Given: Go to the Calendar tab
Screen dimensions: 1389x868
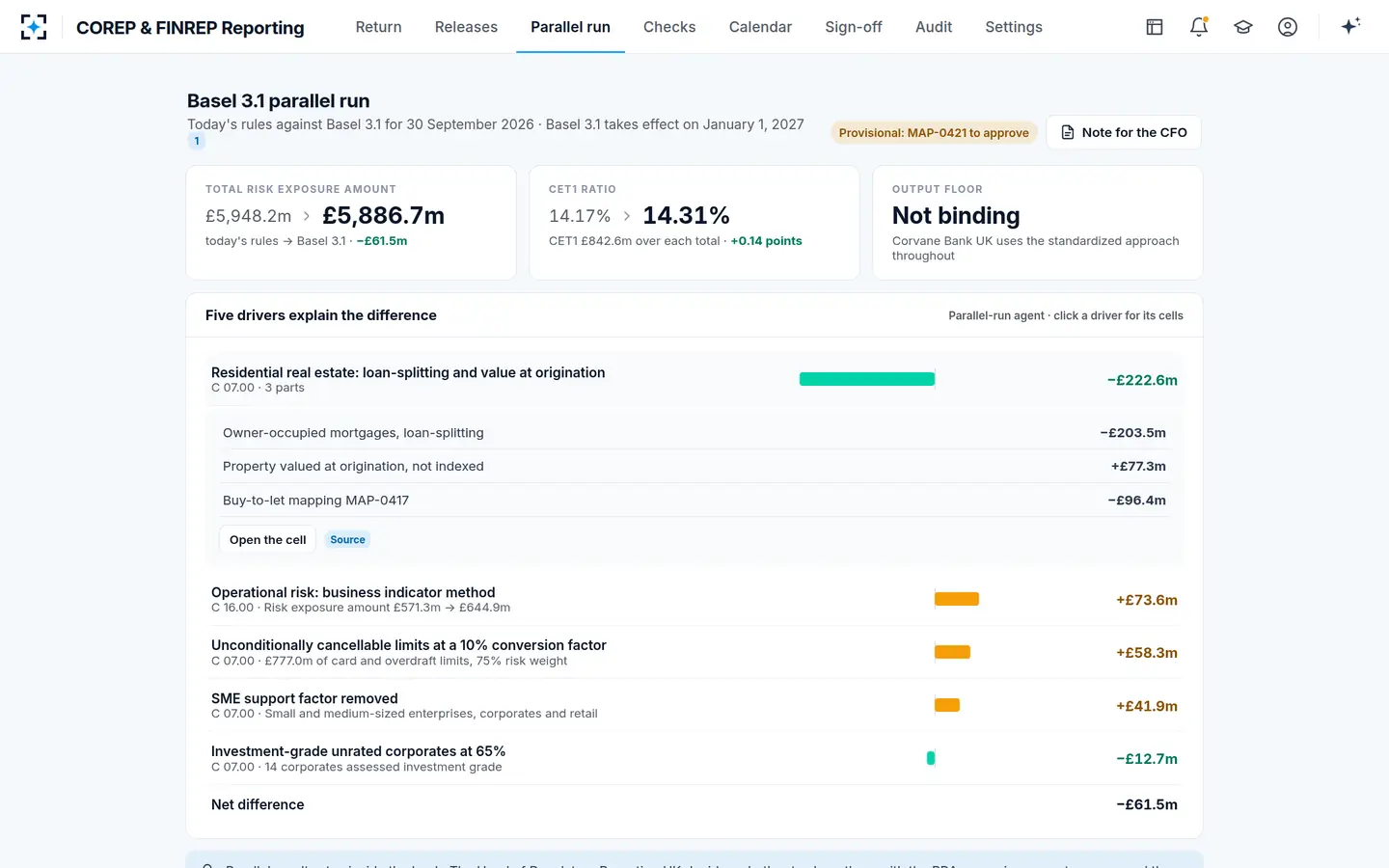Looking at the screenshot, I should [760, 27].
